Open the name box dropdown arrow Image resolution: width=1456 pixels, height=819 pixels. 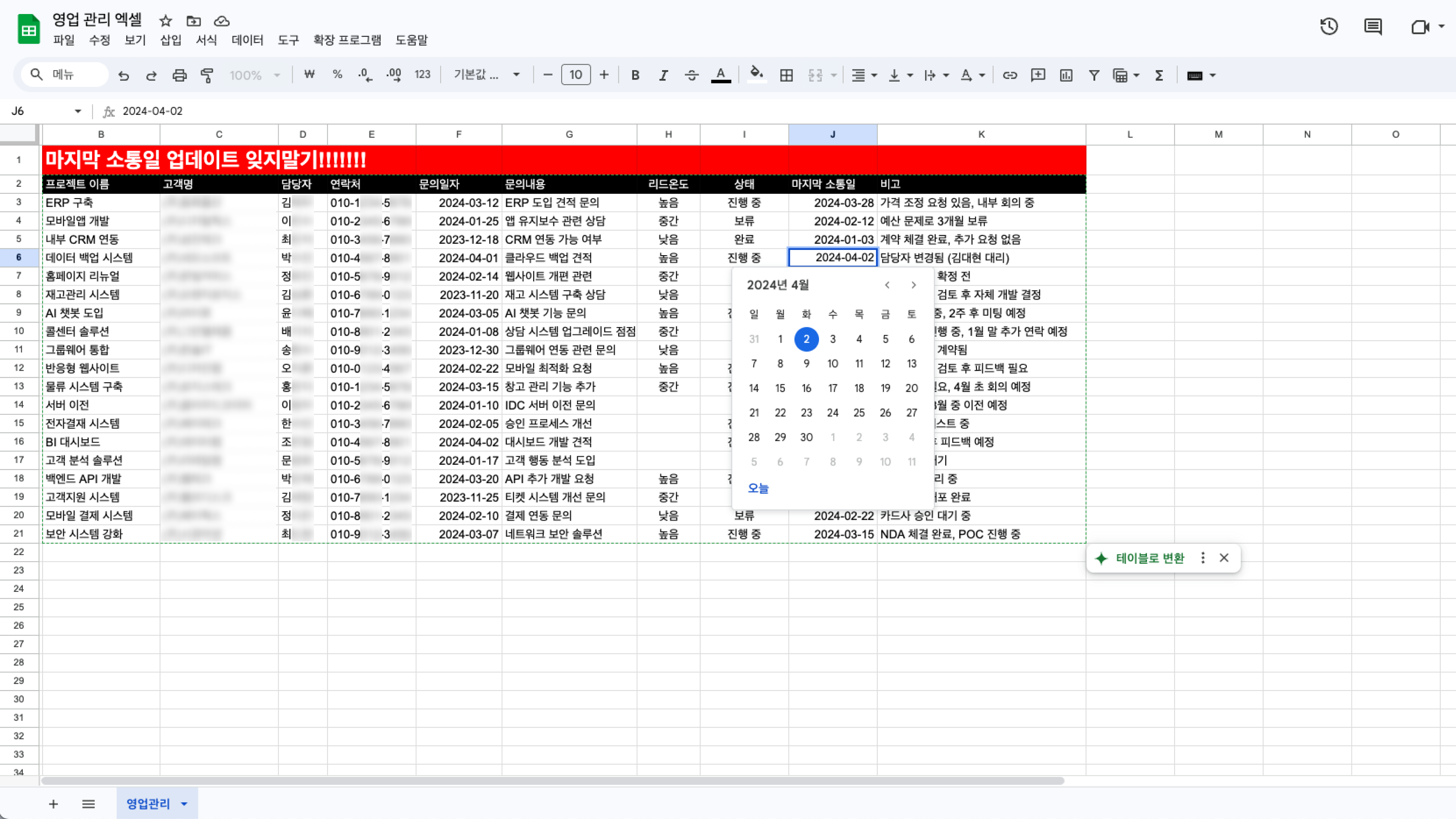click(77, 111)
